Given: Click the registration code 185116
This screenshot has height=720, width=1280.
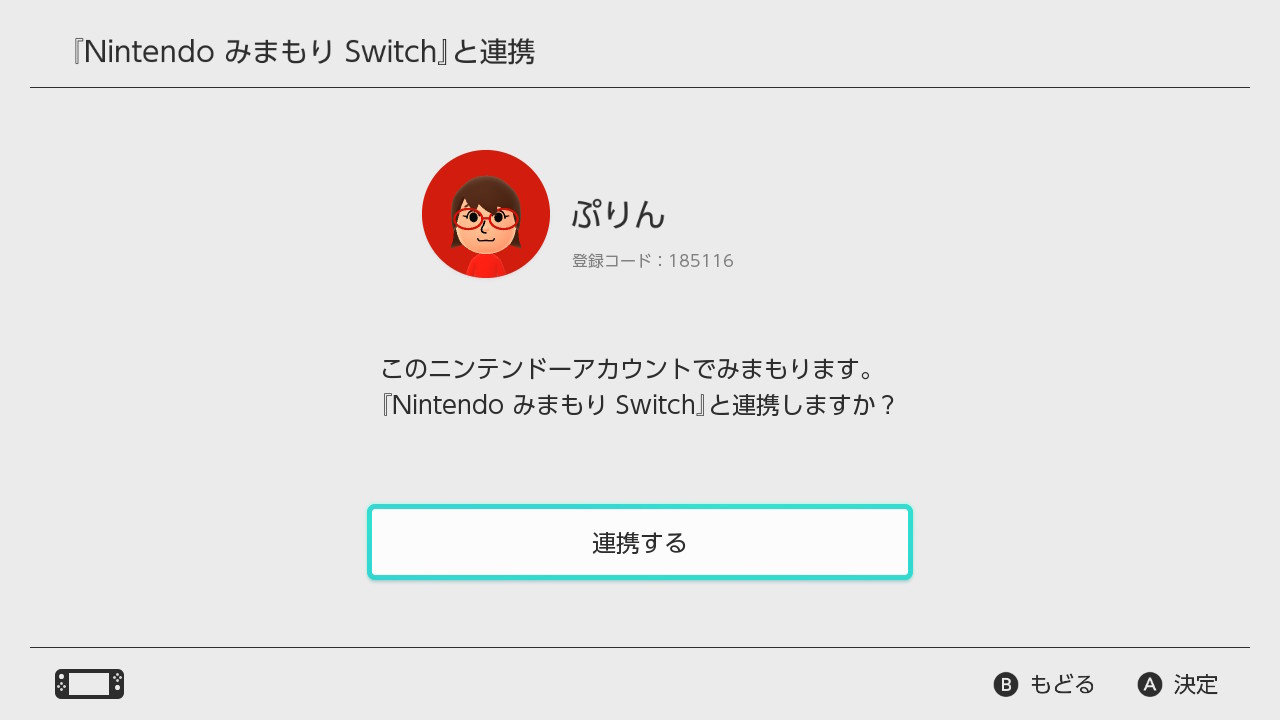Looking at the screenshot, I should [701, 261].
